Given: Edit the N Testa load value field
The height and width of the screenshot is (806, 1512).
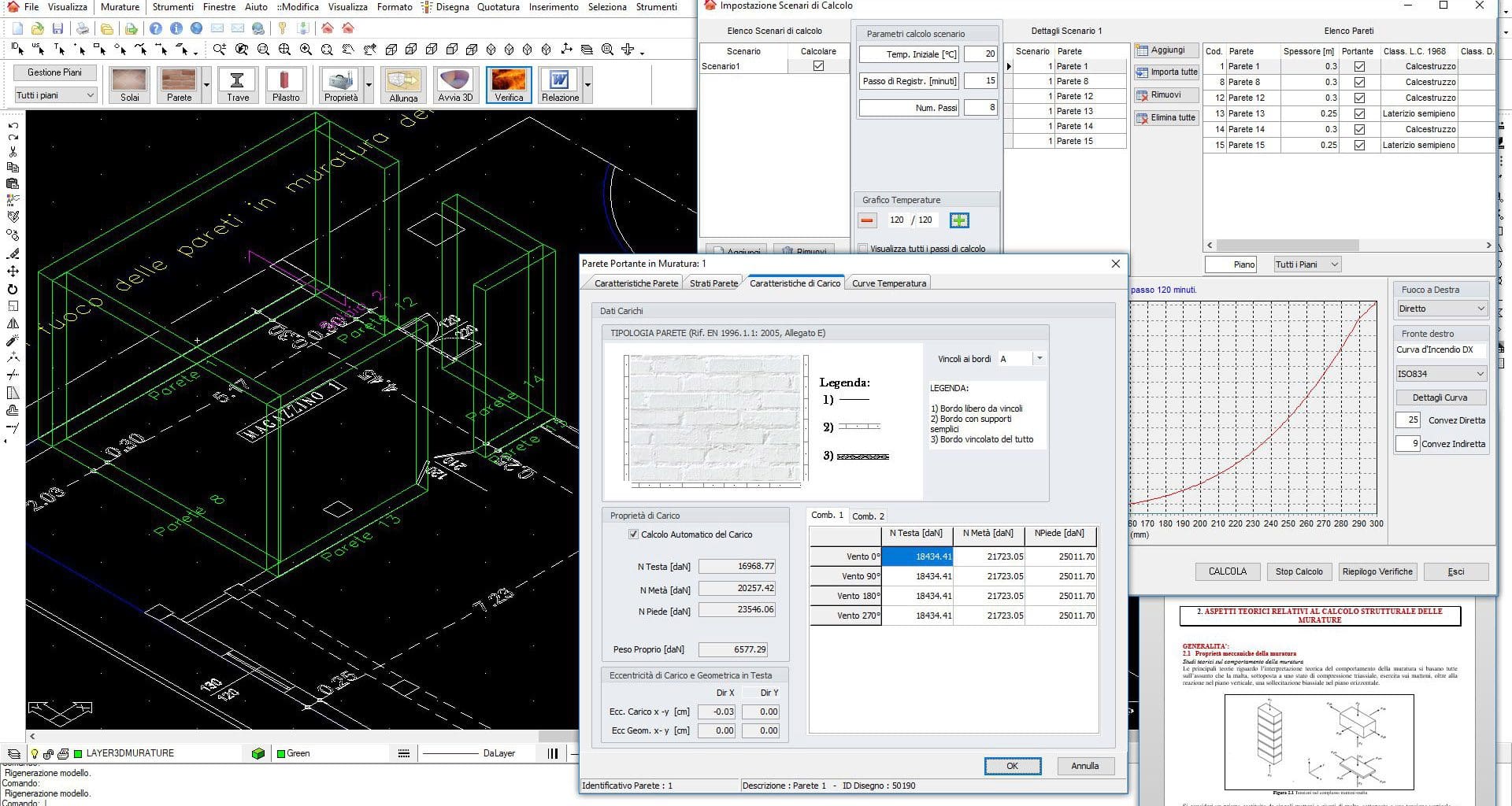Looking at the screenshot, I should coord(738,566).
